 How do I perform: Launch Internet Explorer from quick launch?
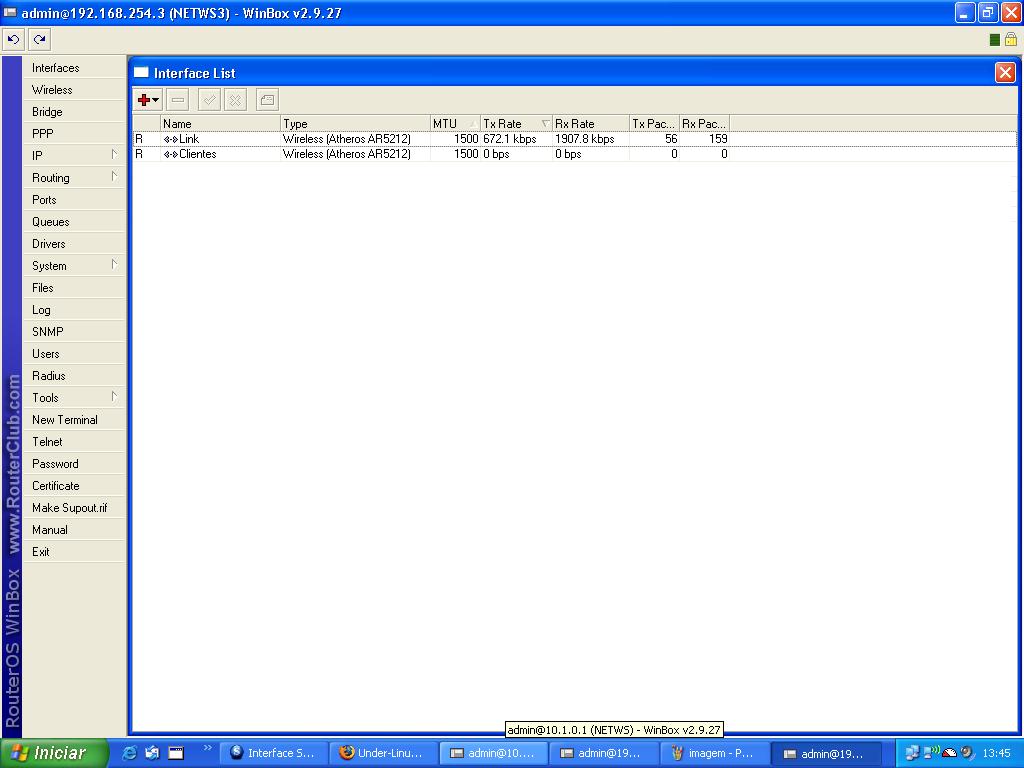coord(129,753)
